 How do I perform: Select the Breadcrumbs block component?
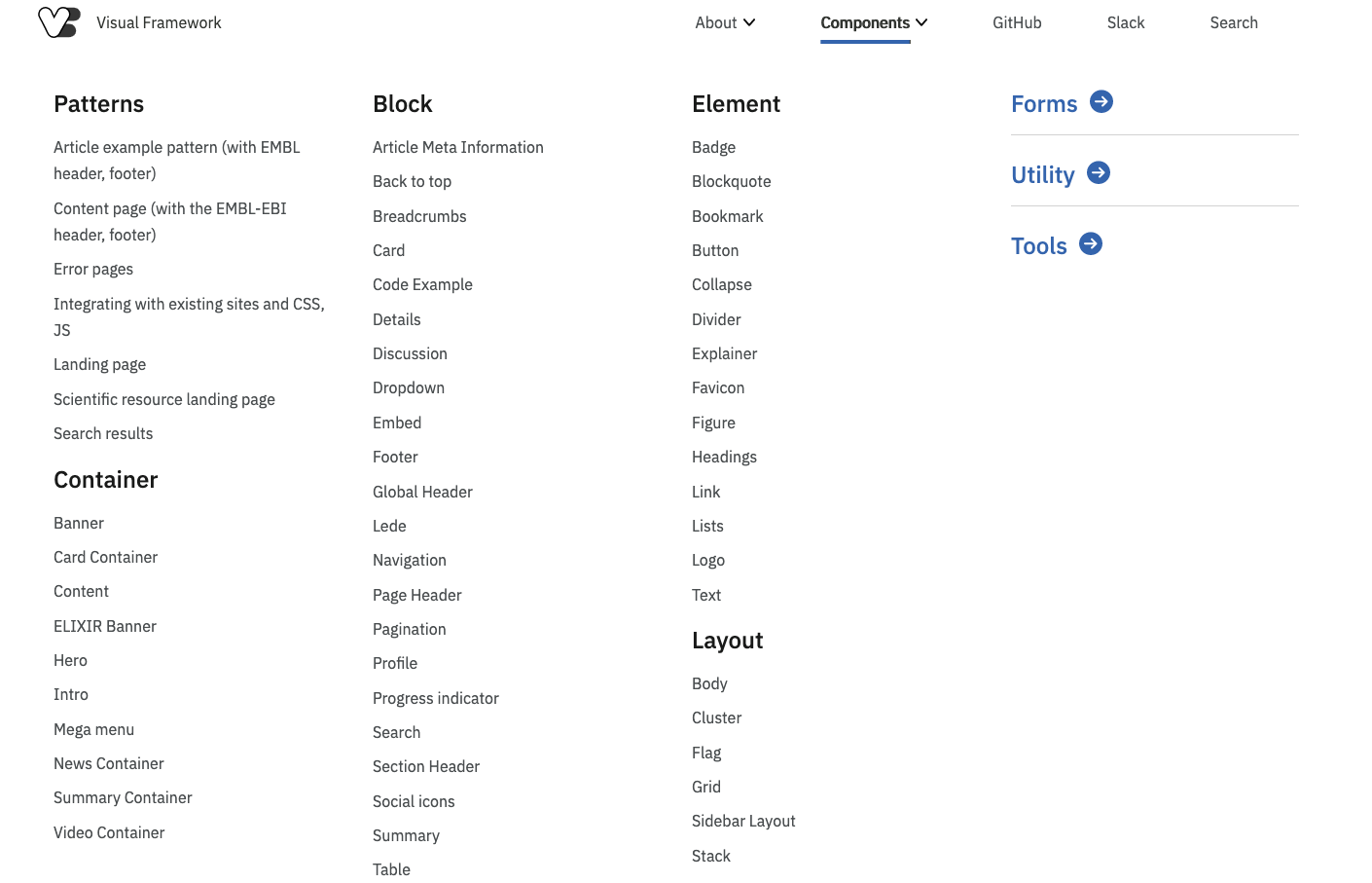click(x=419, y=216)
